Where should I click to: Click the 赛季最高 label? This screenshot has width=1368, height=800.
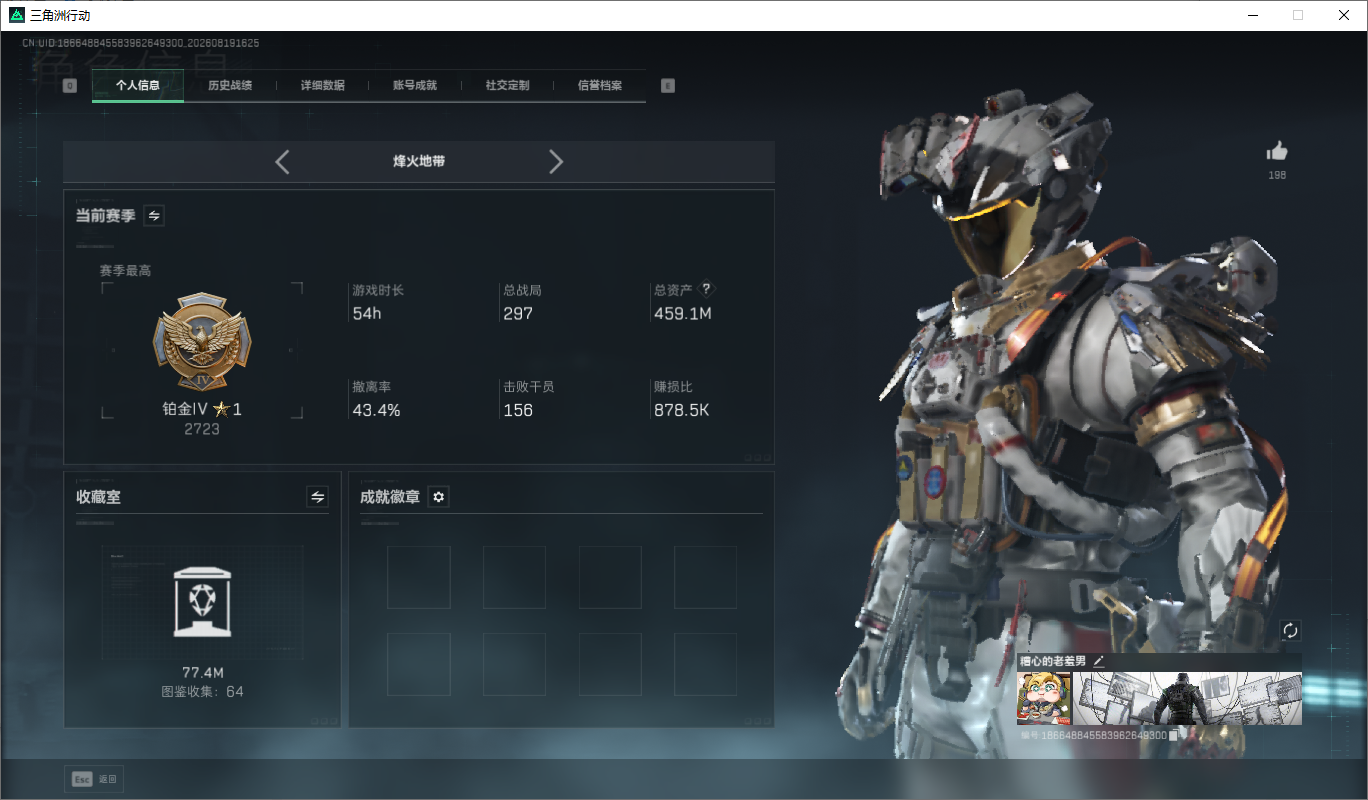(x=125, y=270)
